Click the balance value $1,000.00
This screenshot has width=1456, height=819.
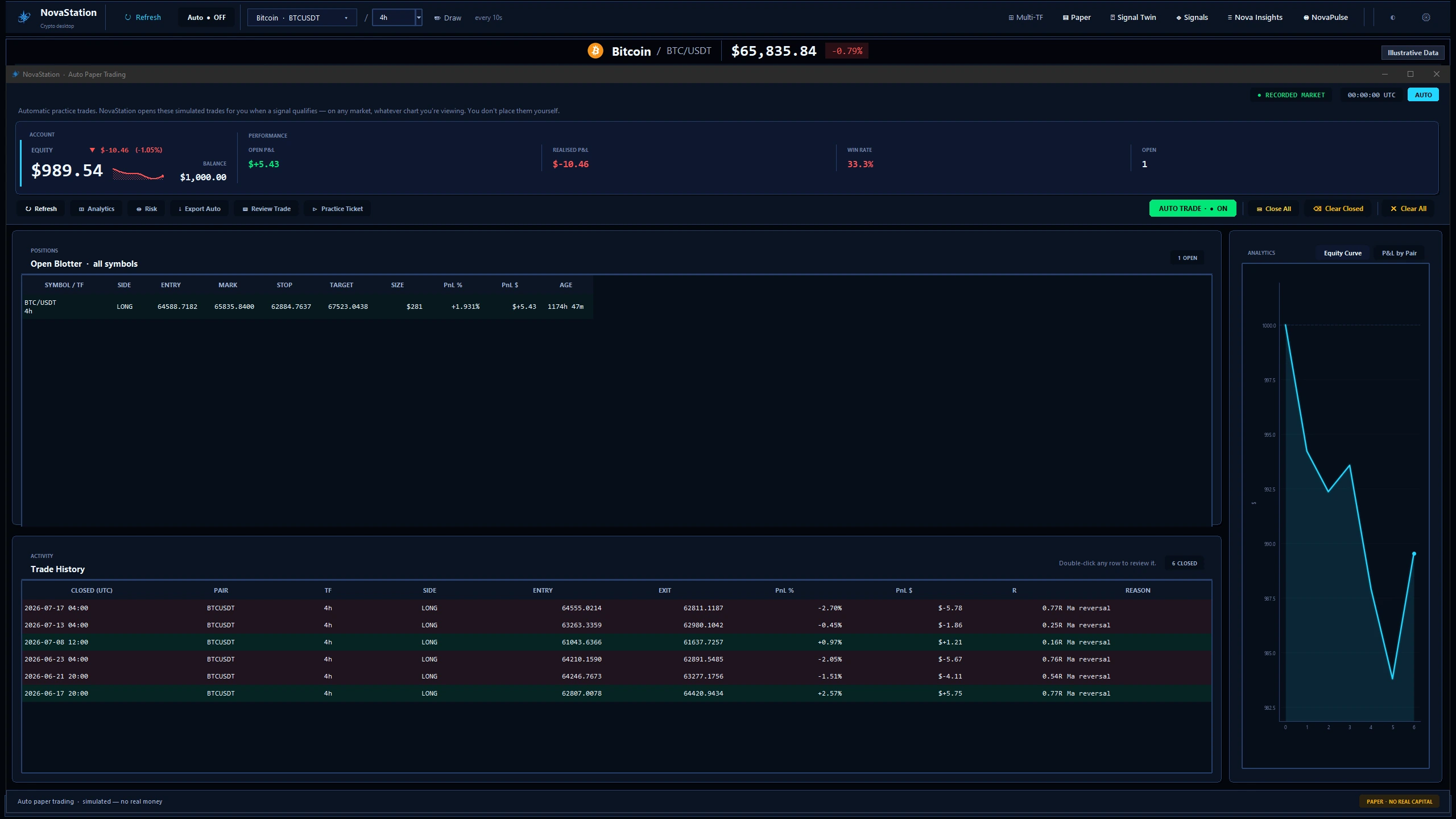pyautogui.click(x=203, y=177)
